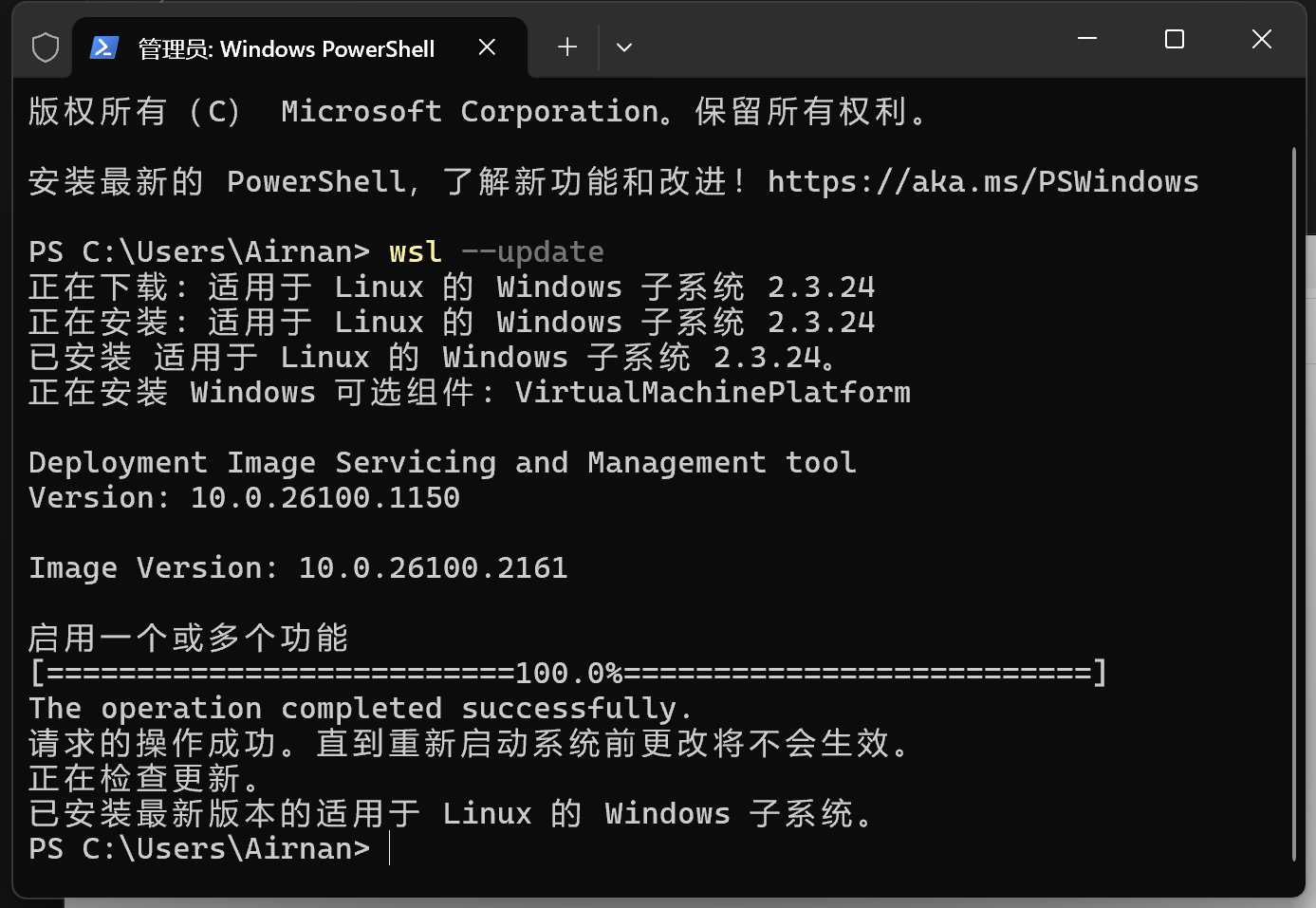Image resolution: width=1316 pixels, height=908 pixels.
Task: Click the 100.0% progress bar line
Action: coord(567,673)
